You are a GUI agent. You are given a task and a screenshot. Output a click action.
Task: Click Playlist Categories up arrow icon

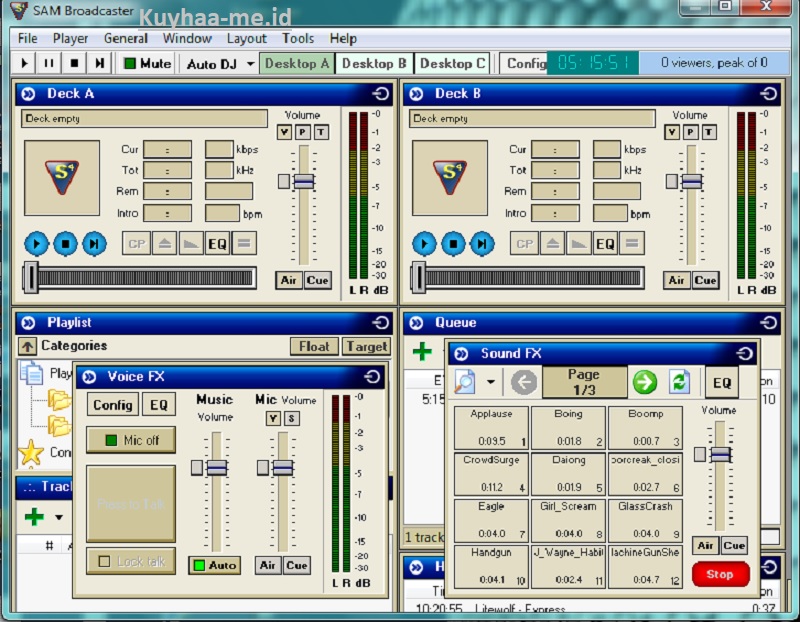pyautogui.click(x=28, y=346)
